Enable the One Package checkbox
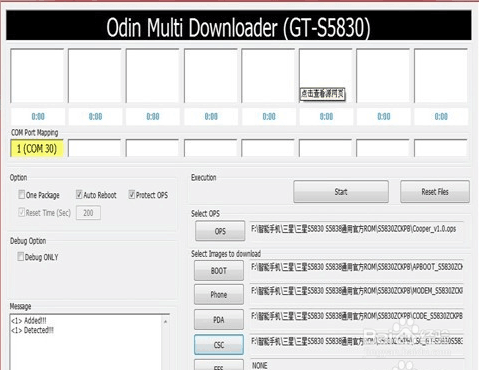480x370 pixels. 22,194
